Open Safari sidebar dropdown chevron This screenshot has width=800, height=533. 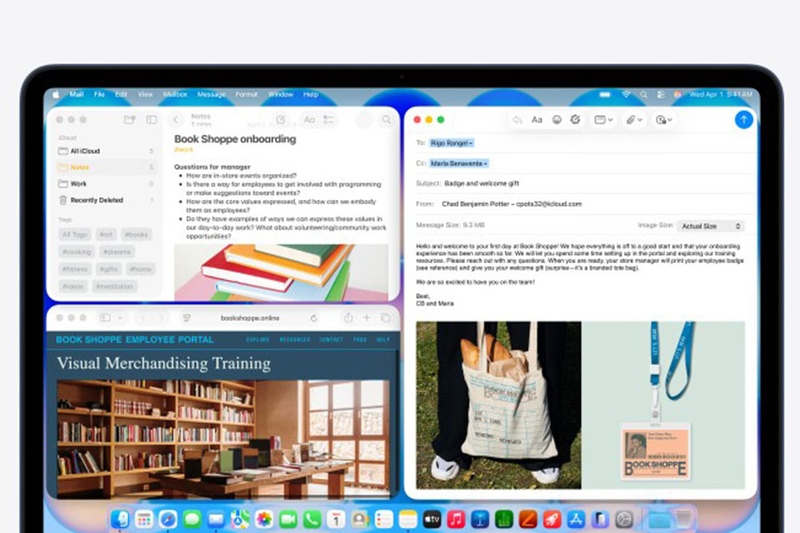(120, 318)
